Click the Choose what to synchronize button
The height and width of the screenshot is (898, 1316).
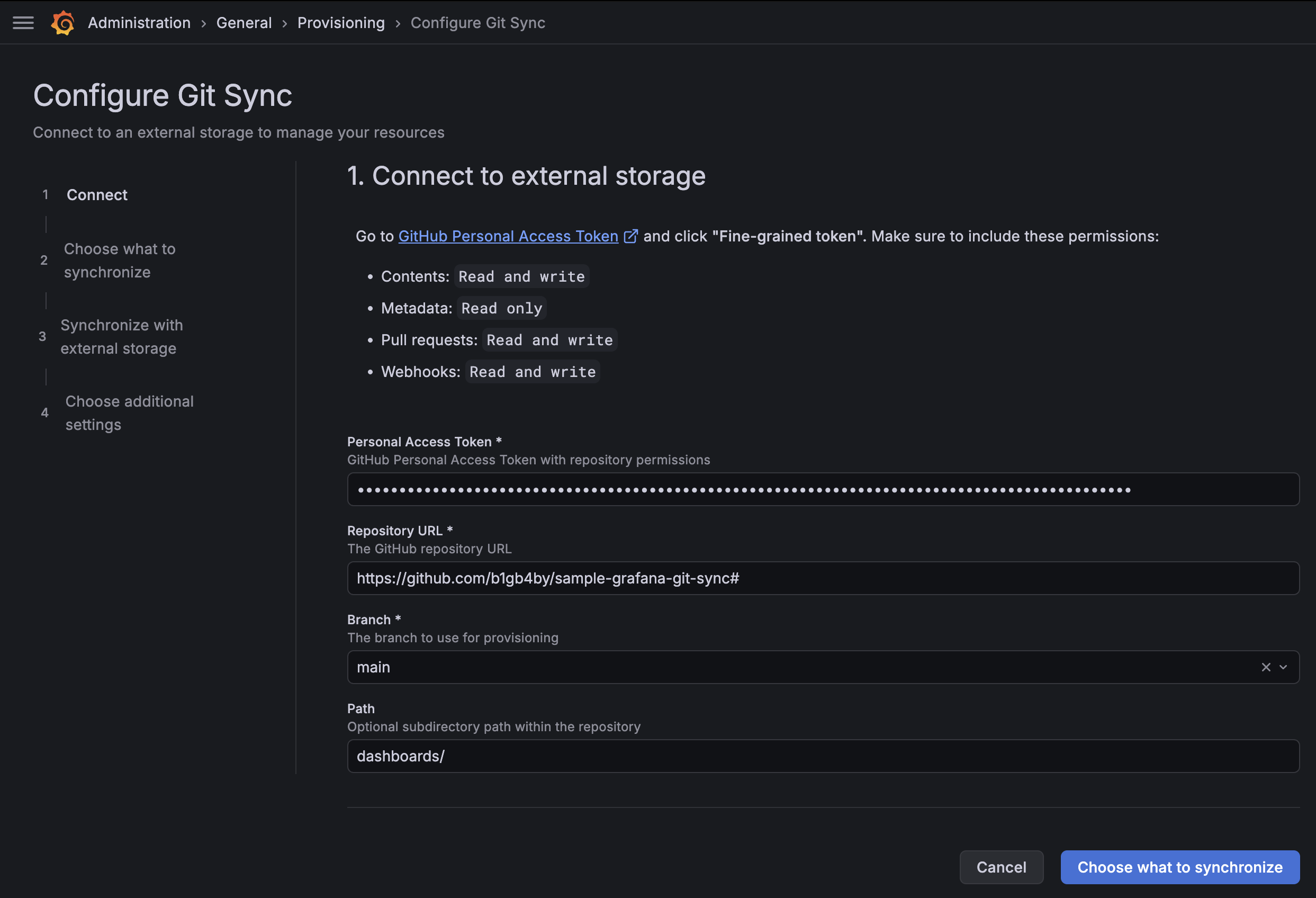[x=1179, y=867]
